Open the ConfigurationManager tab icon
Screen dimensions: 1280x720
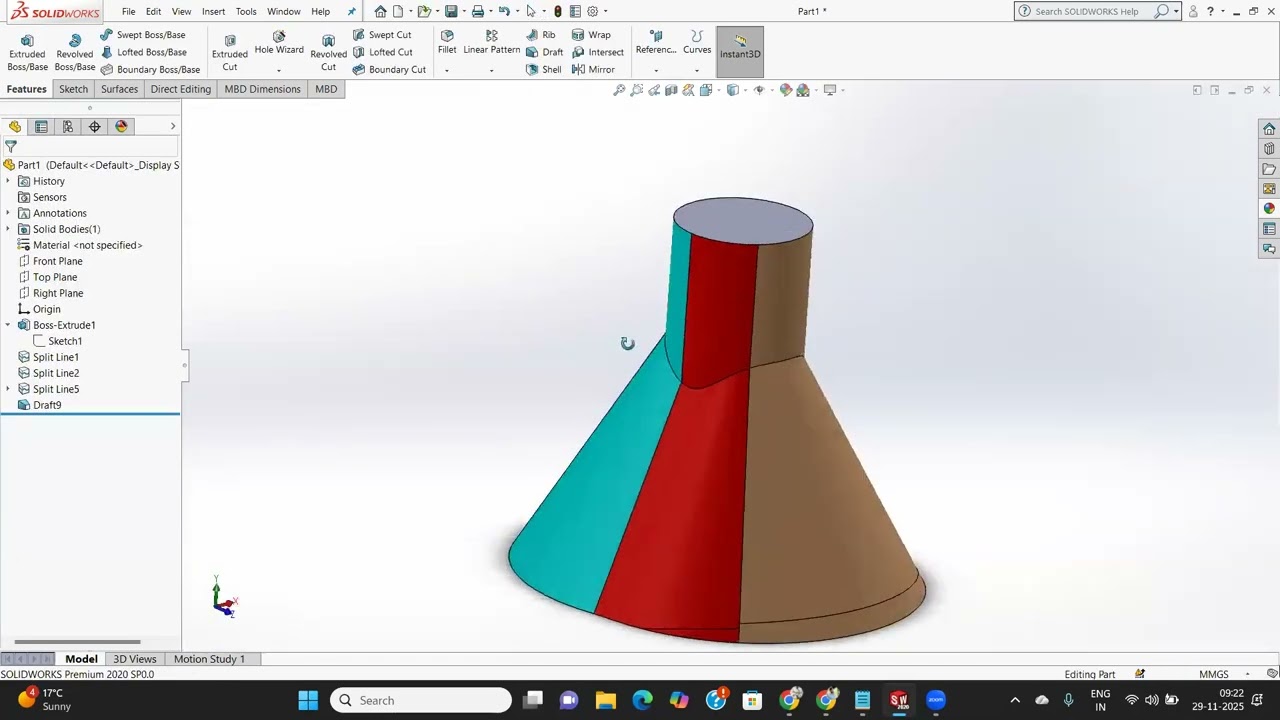point(68,126)
